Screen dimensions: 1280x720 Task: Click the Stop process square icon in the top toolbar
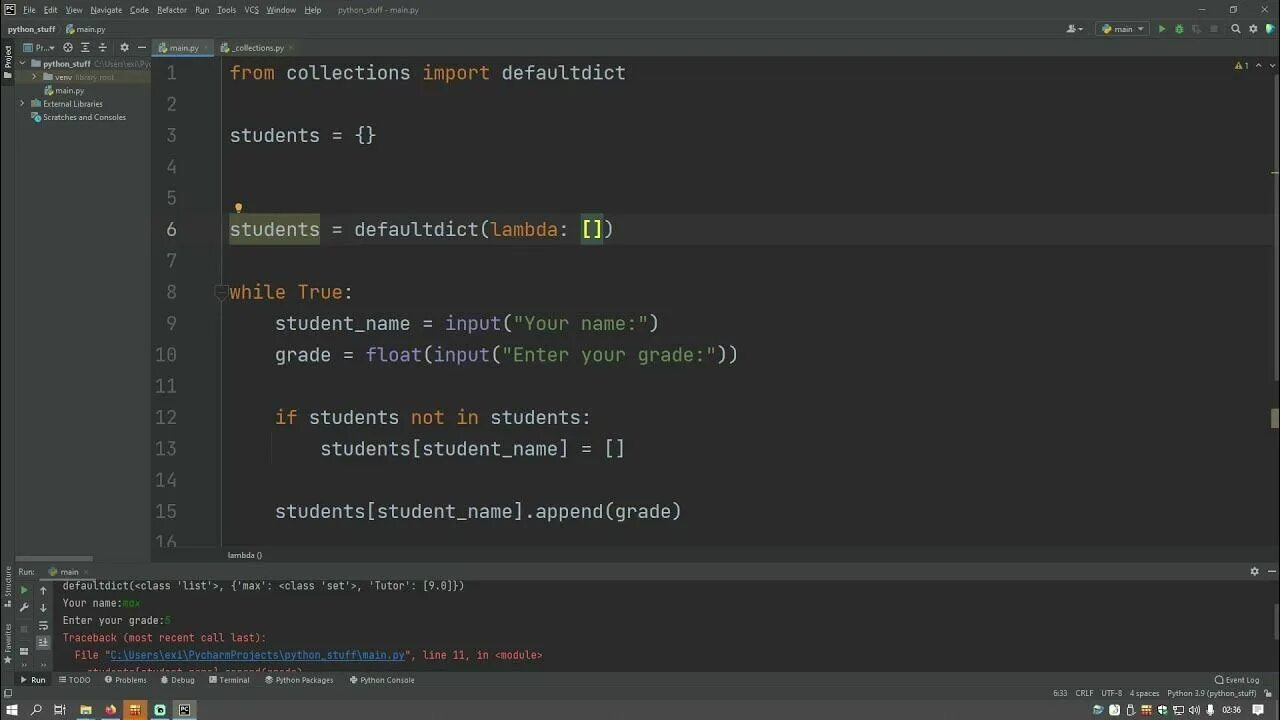[x=1215, y=29]
